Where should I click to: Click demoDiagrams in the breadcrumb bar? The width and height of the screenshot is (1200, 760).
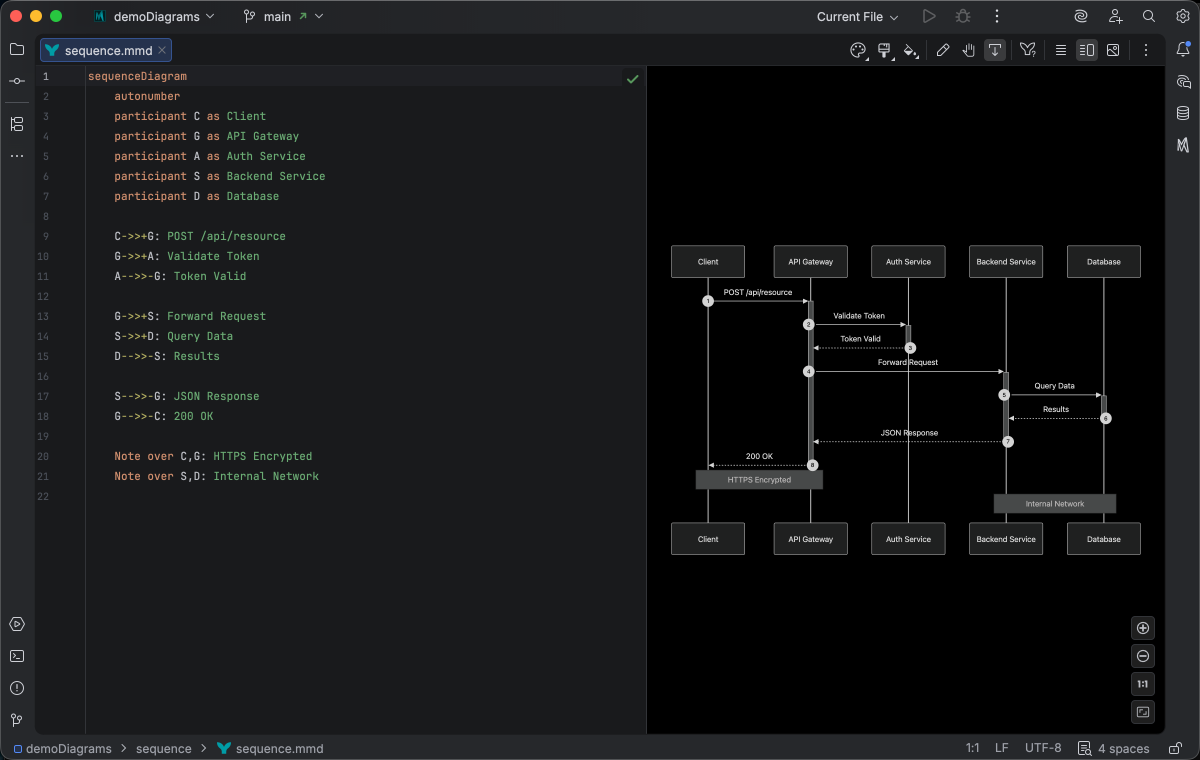point(62,748)
